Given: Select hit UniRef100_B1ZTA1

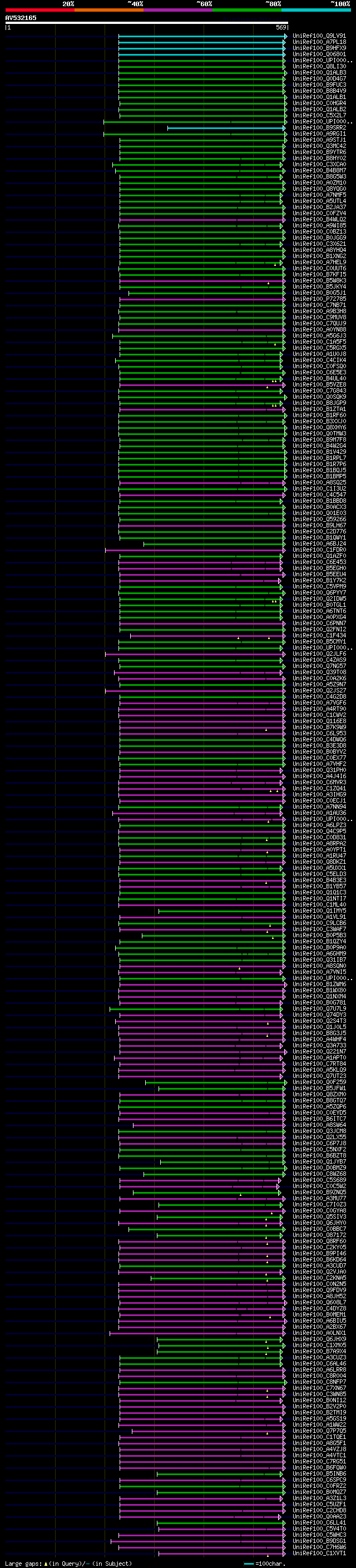Looking at the screenshot, I should tap(319, 409).
